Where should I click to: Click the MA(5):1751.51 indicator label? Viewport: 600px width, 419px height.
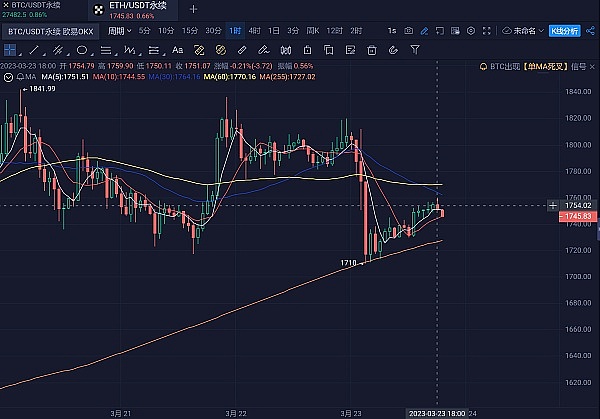coord(65,77)
